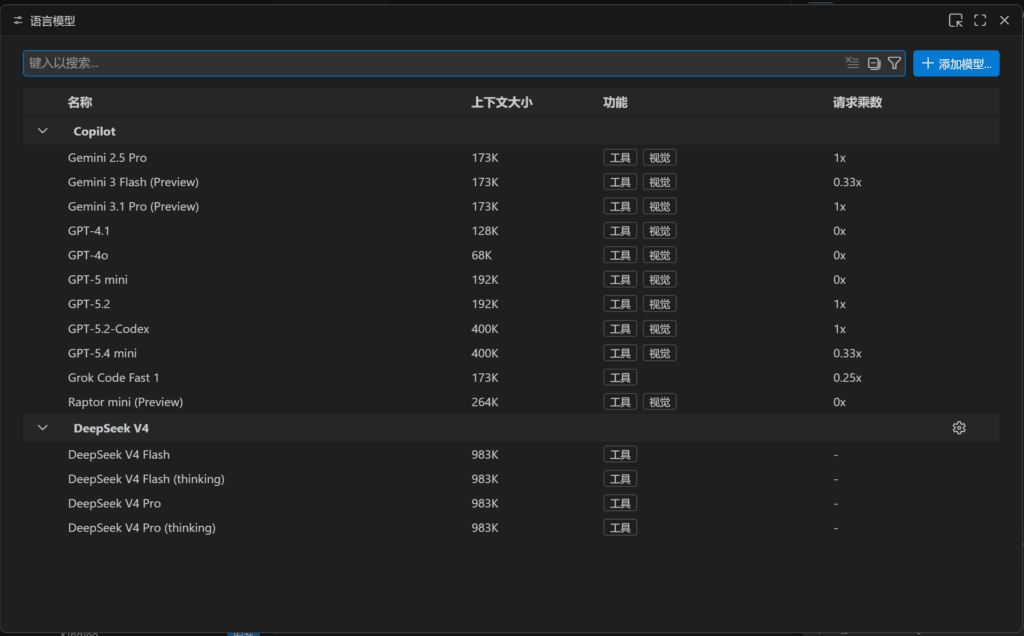Click the 68K context size for GPT-4o
1024x636 pixels.
(x=481, y=255)
